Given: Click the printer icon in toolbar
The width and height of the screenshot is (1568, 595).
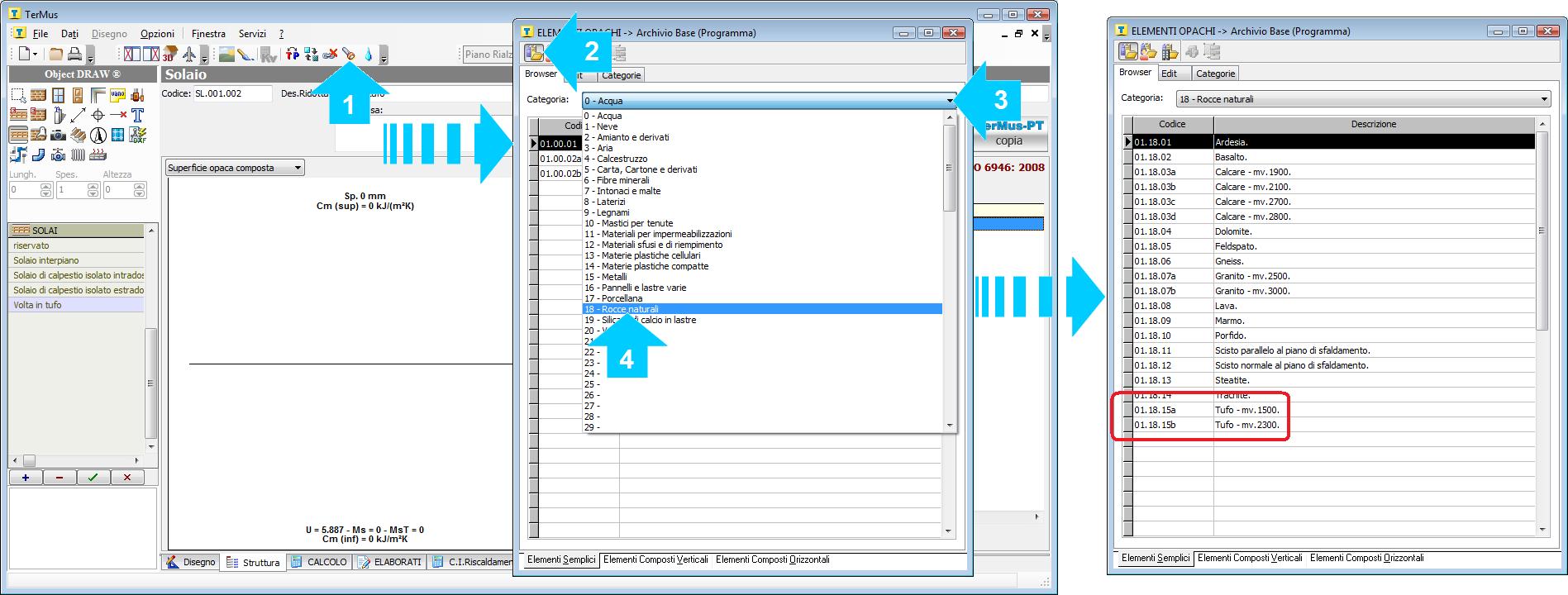Looking at the screenshot, I should point(74,55).
